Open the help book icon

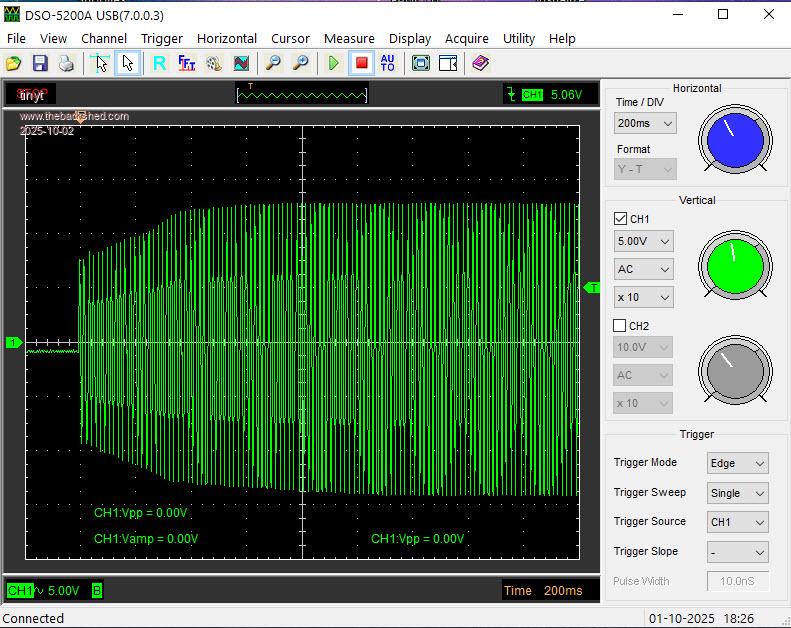point(480,63)
